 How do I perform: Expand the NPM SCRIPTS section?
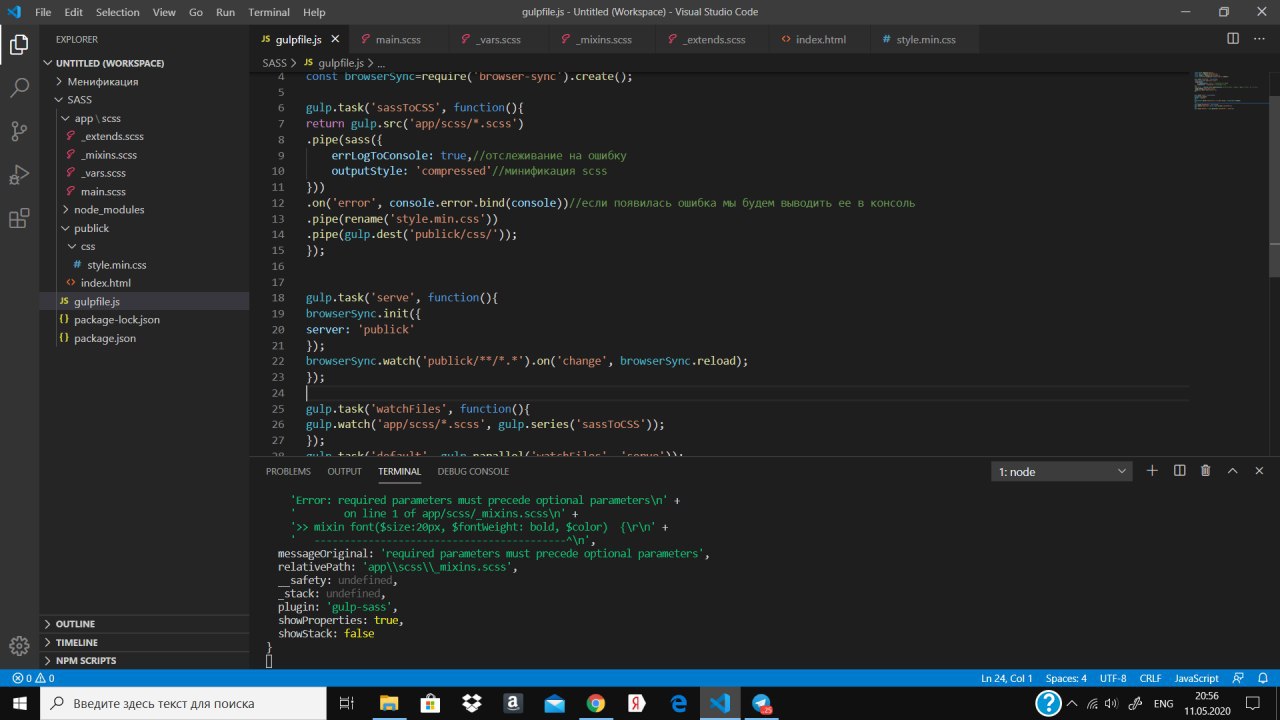point(145,660)
